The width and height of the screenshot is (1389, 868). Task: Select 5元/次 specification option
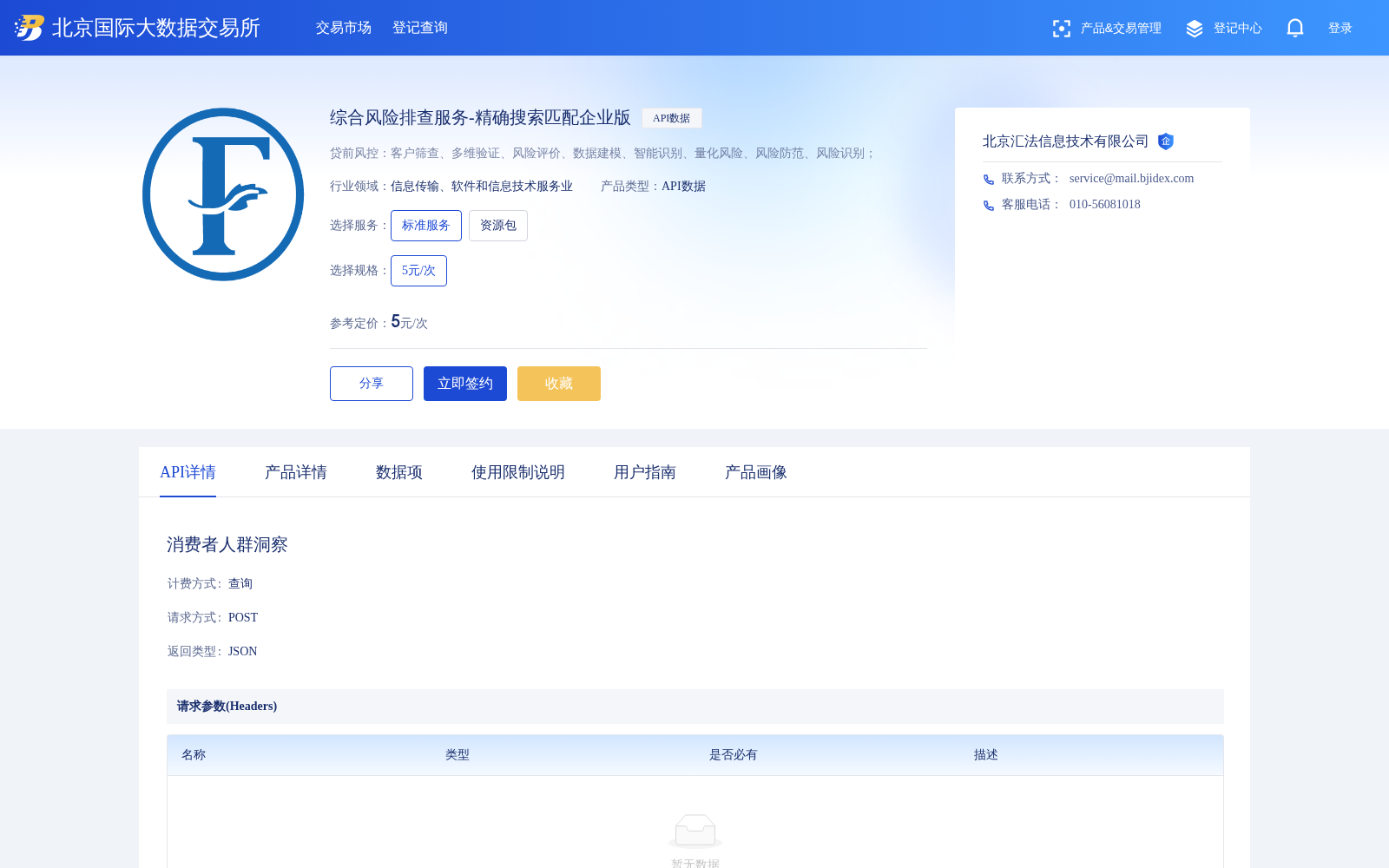[x=418, y=271]
